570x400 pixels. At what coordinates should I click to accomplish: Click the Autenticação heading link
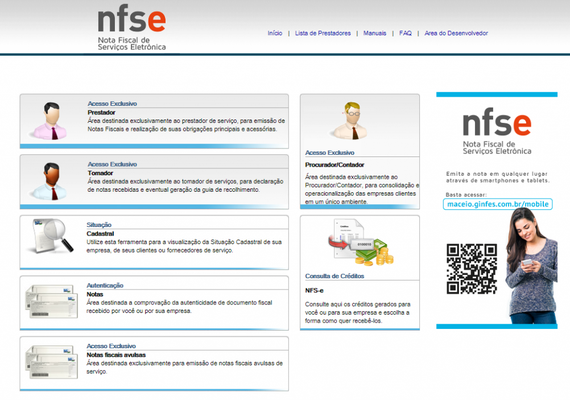click(105, 285)
